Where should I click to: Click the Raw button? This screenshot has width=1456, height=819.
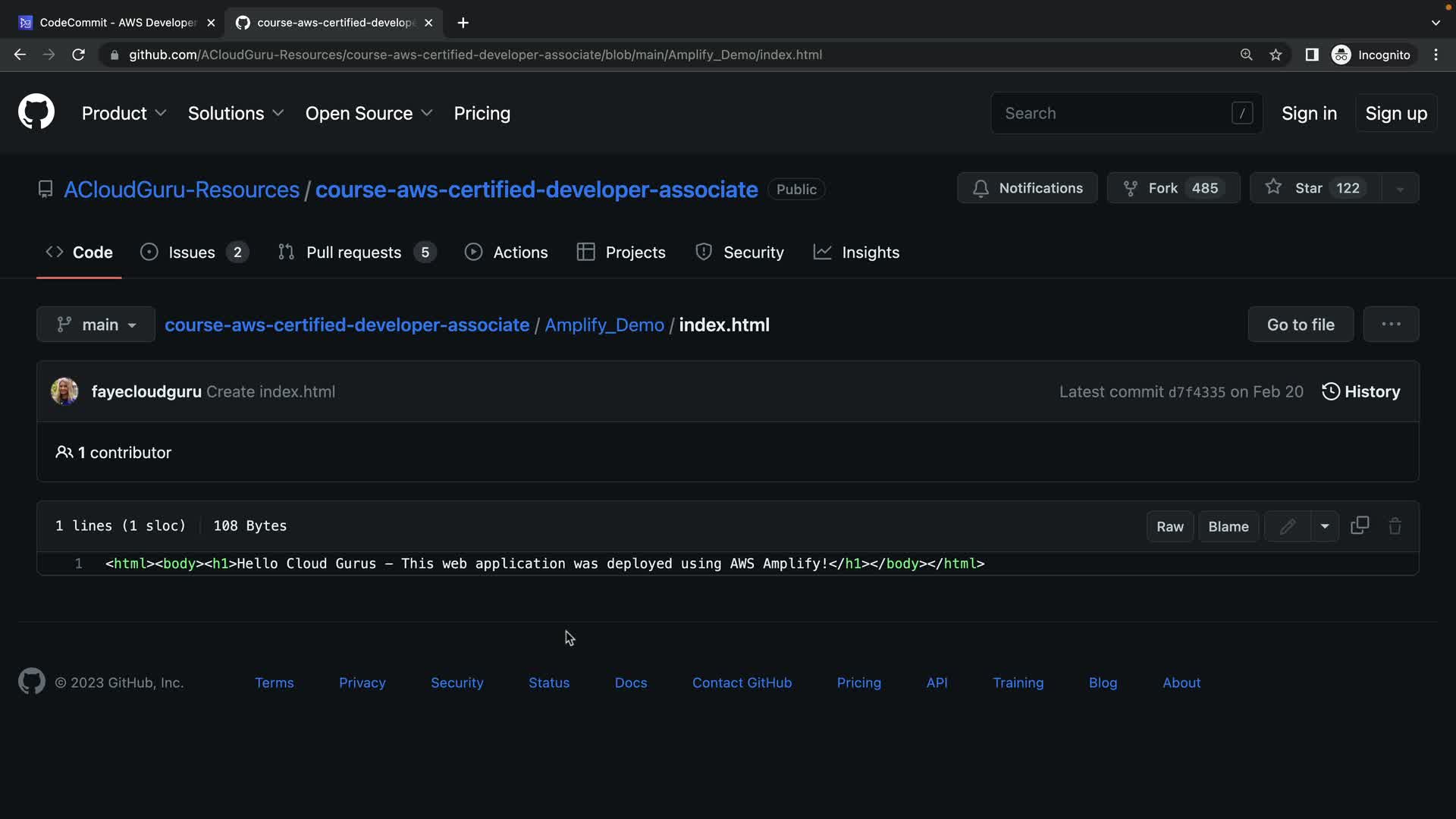pyautogui.click(x=1169, y=526)
